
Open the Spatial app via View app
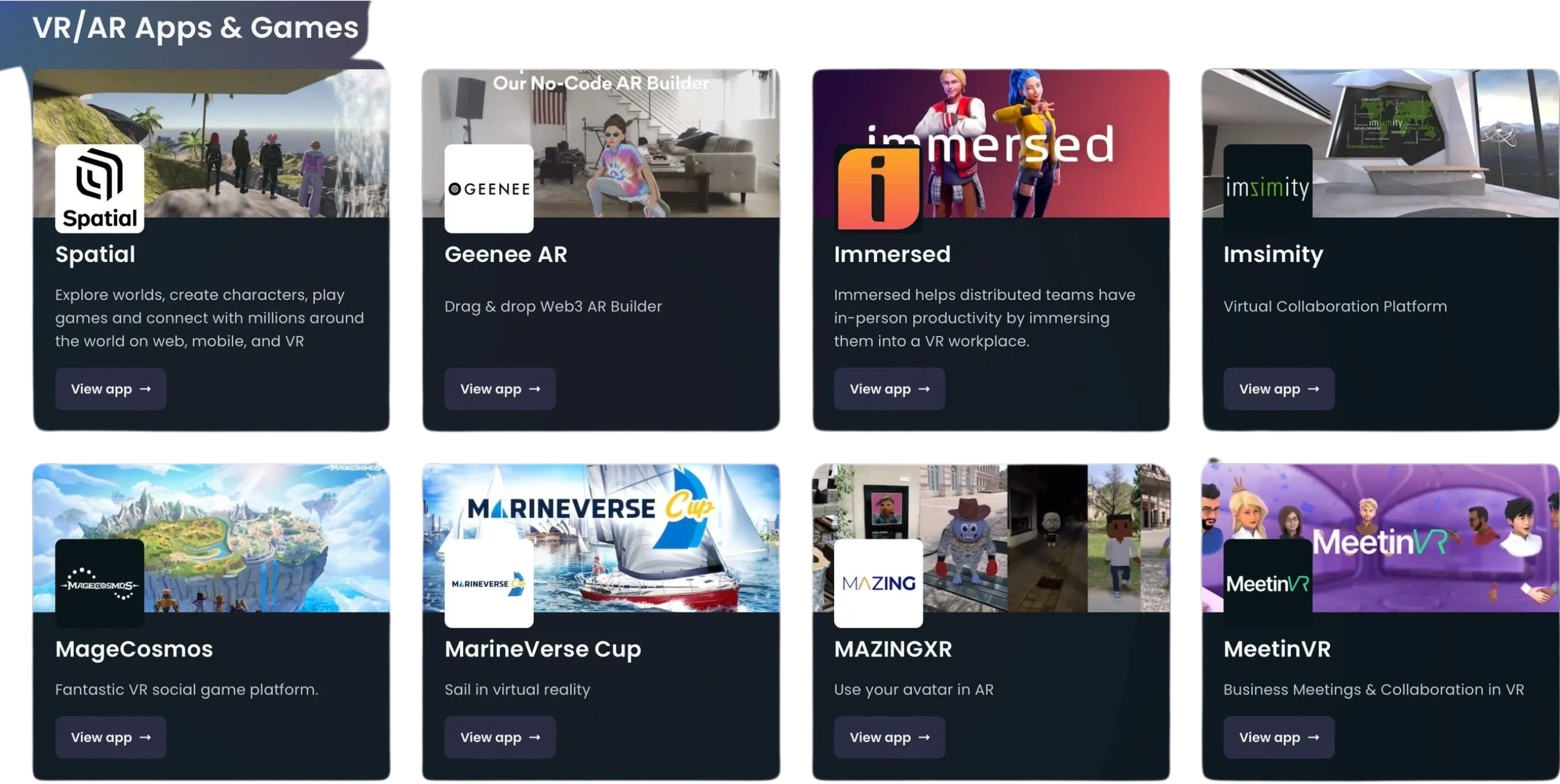110,389
